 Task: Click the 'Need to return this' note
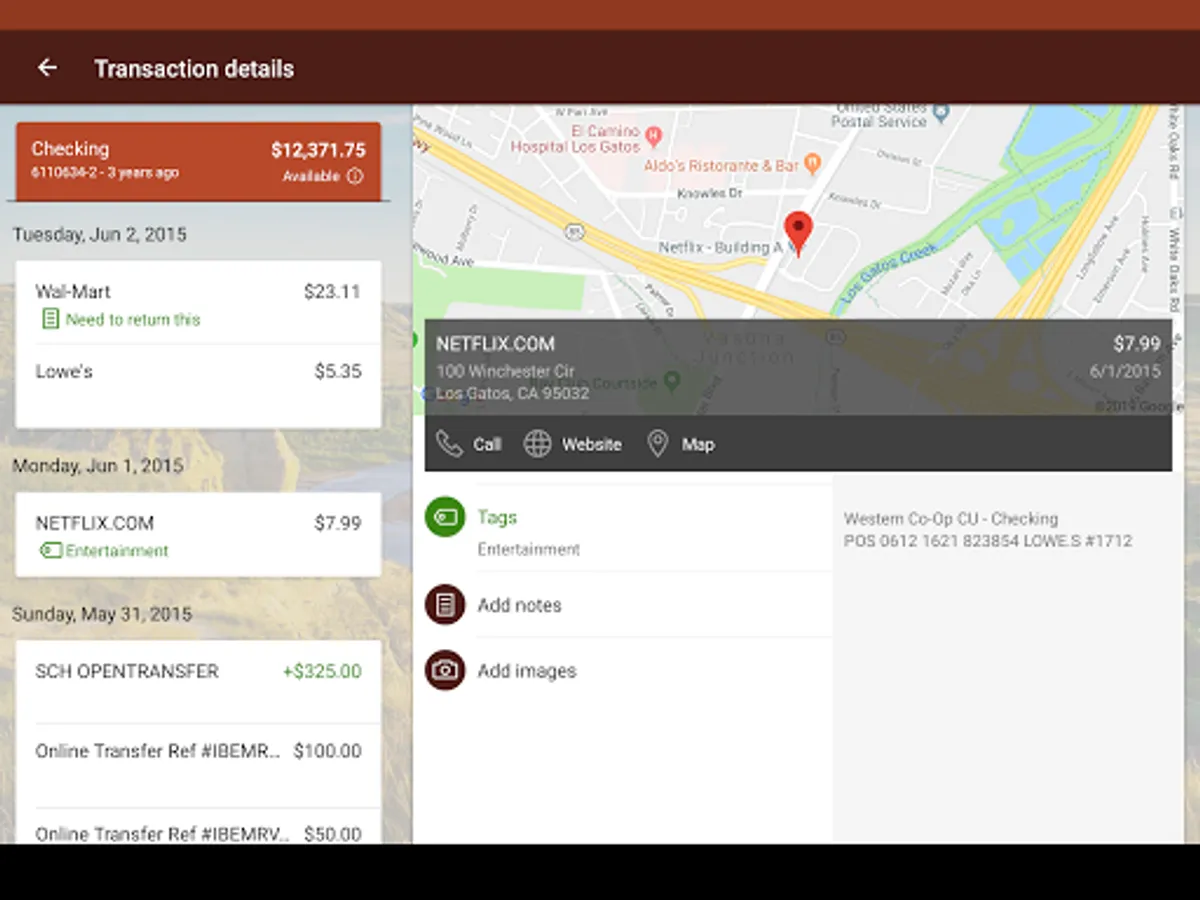tap(133, 320)
